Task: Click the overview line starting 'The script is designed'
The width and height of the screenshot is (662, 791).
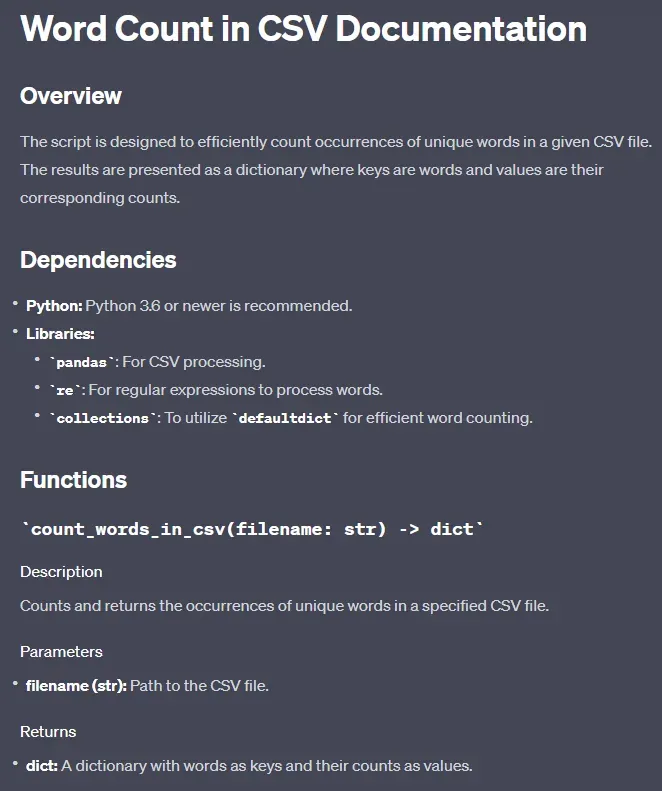Action: pos(336,142)
